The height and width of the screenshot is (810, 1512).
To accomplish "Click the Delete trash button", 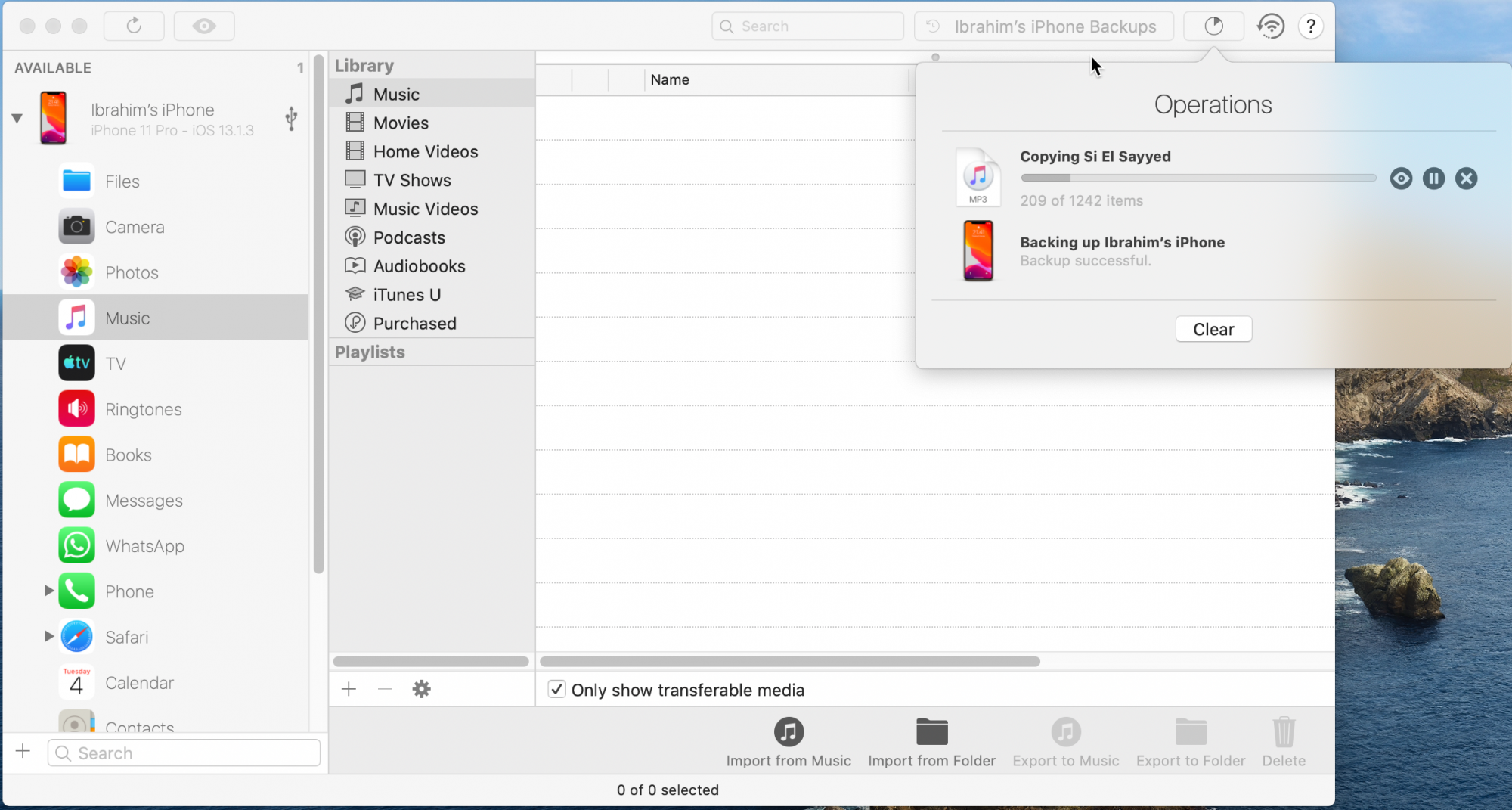I will (x=1284, y=742).
